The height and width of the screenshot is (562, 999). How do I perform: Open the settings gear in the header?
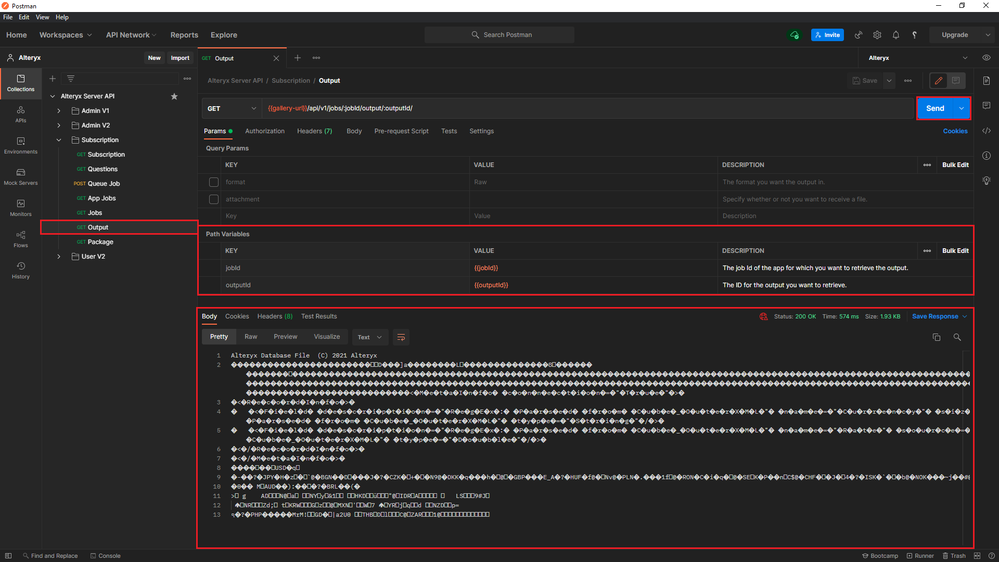[x=877, y=35]
